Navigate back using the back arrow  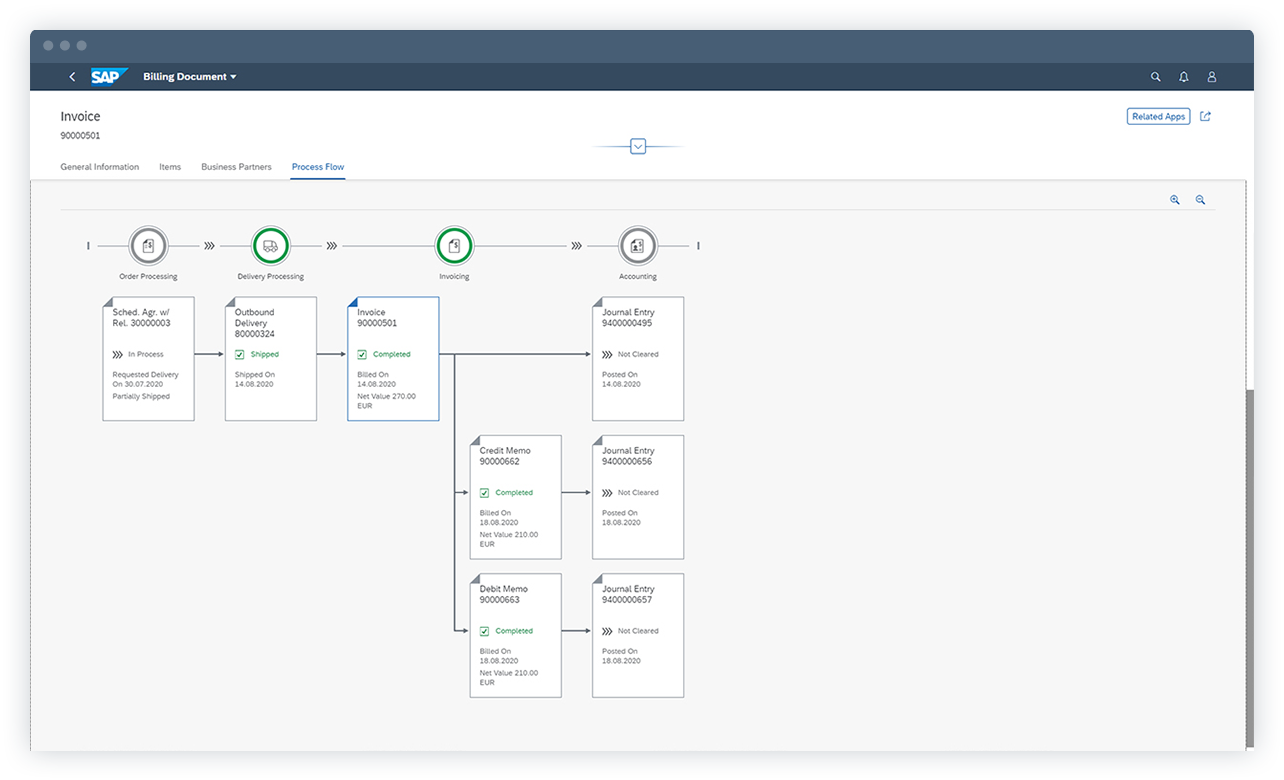71,76
